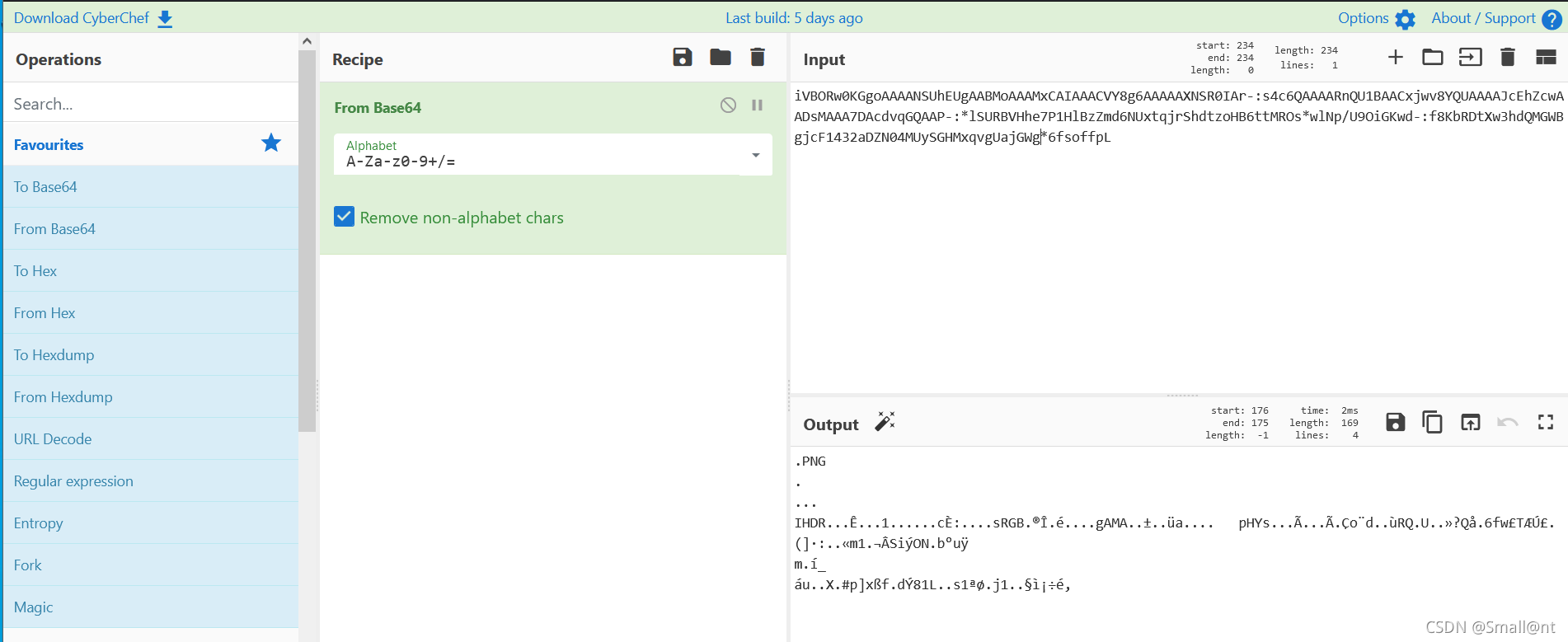1568x642 pixels.
Task: Click the .PNG output text line
Action: point(810,462)
